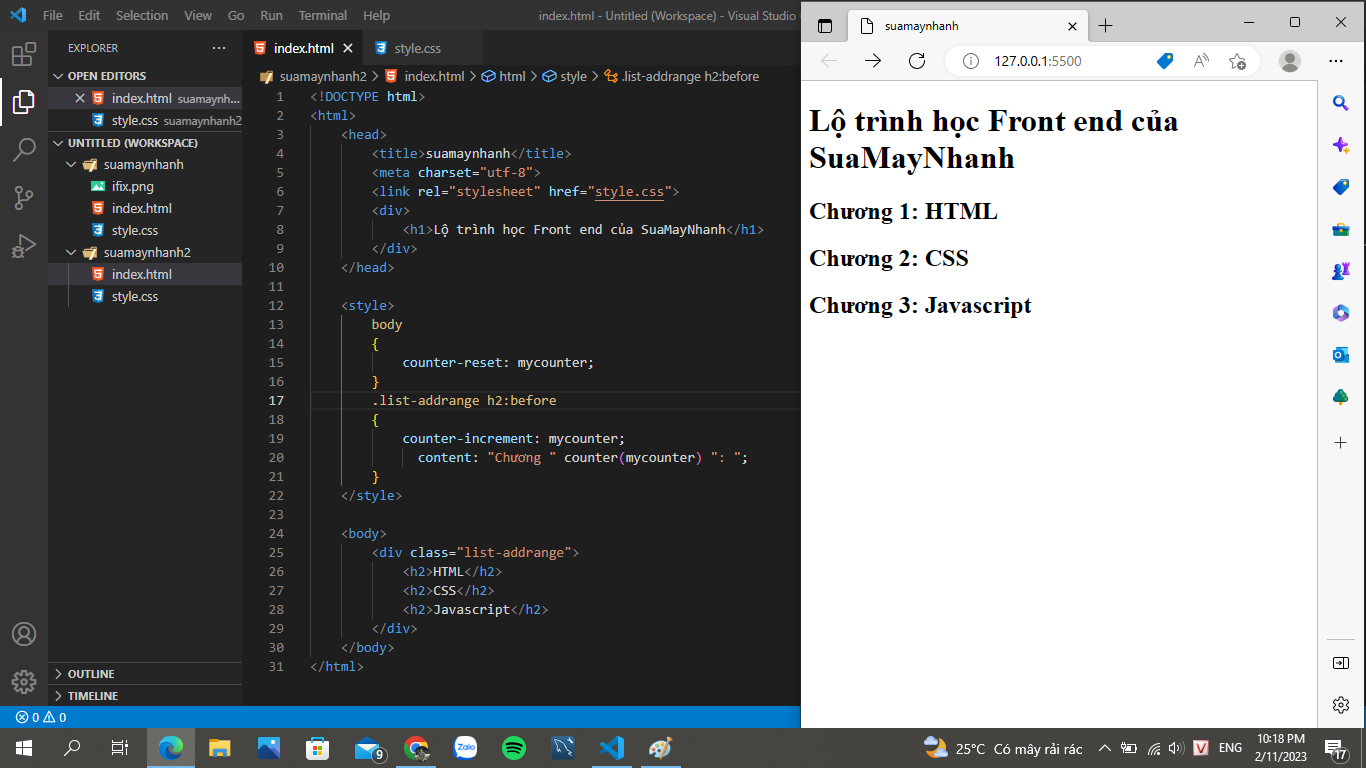Open the Run and Debug view
Viewport: 1366px width, 768px height.
tap(24, 246)
